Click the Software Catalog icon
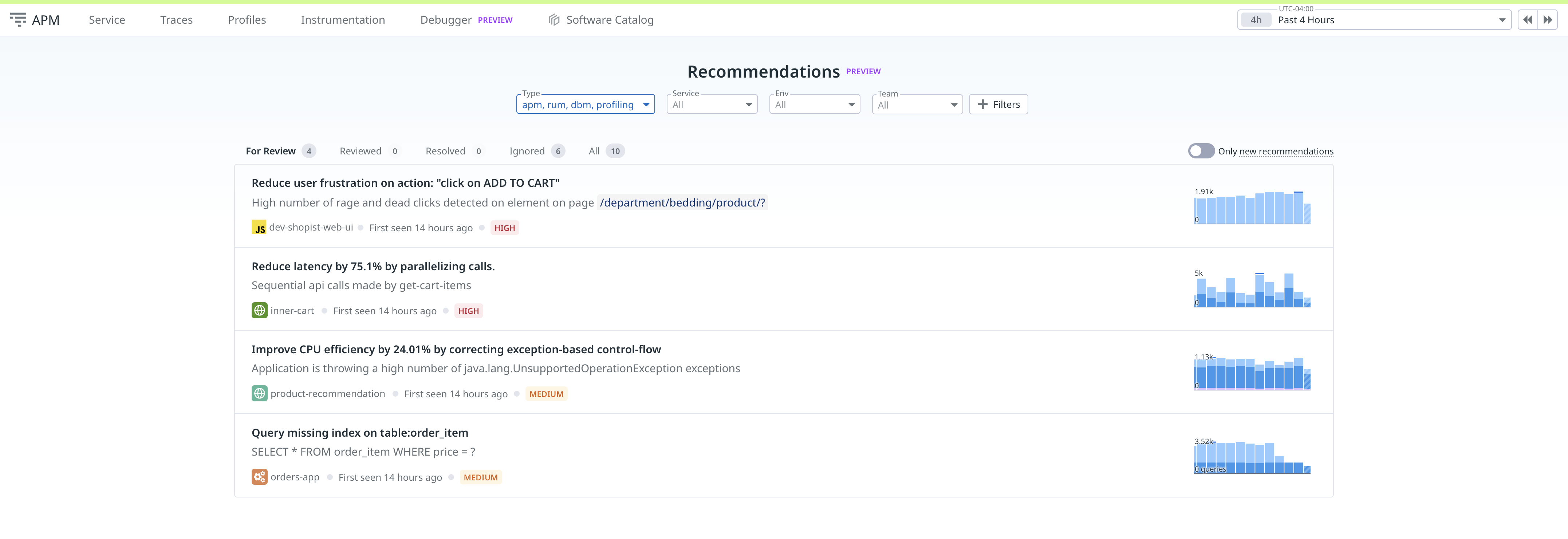Image resolution: width=1568 pixels, height=539 pixels. click(553, 20)
